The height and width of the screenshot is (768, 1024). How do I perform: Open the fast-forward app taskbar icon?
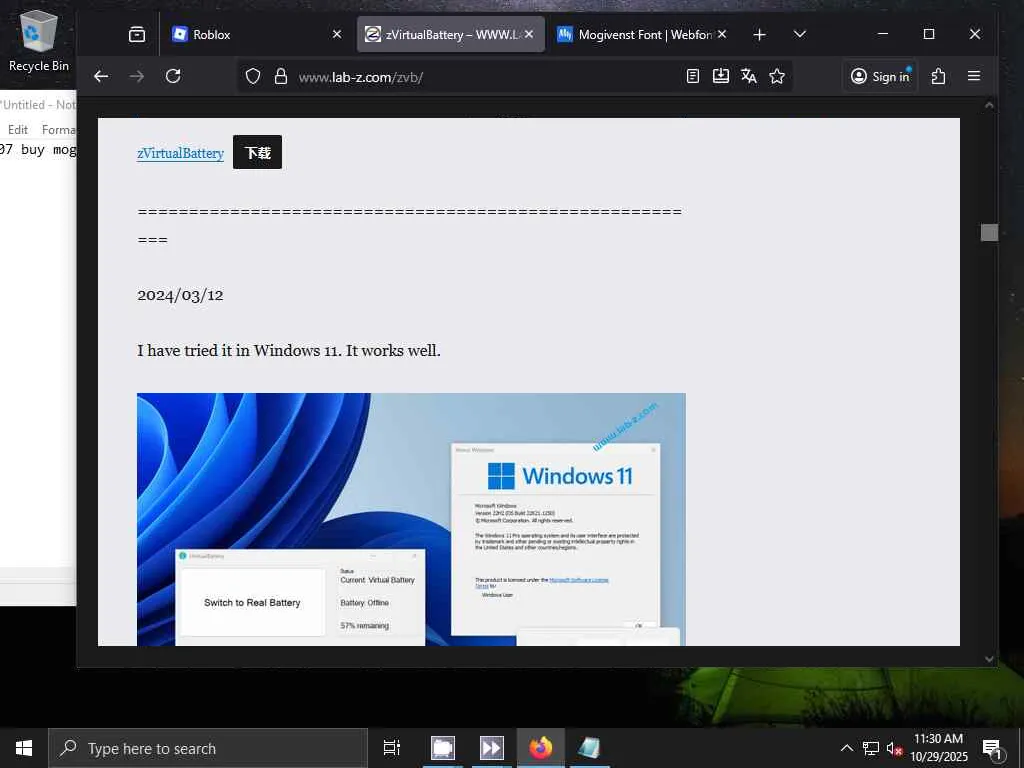491,748
